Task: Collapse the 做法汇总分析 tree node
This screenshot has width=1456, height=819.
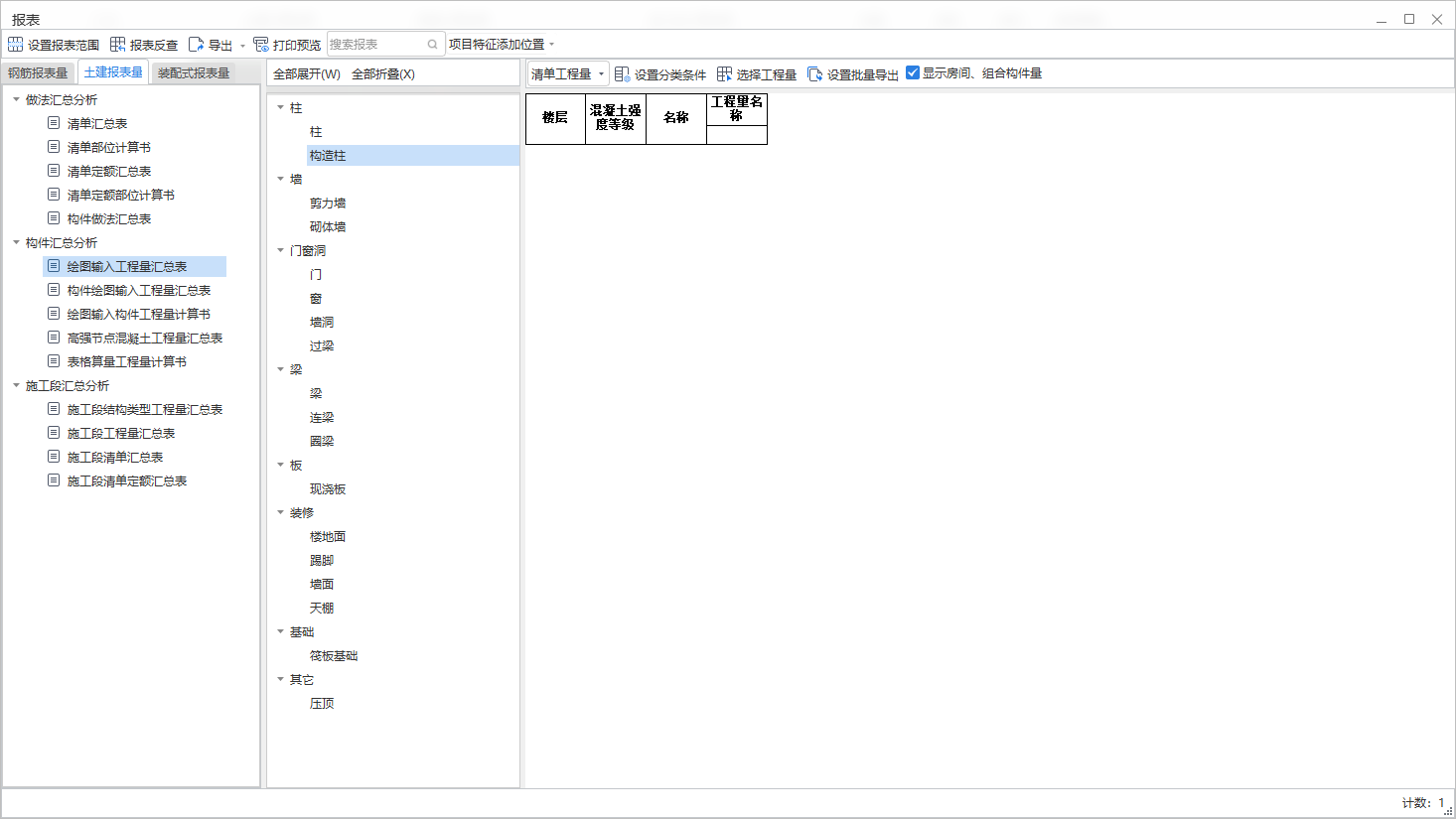Action: point(16,99)
